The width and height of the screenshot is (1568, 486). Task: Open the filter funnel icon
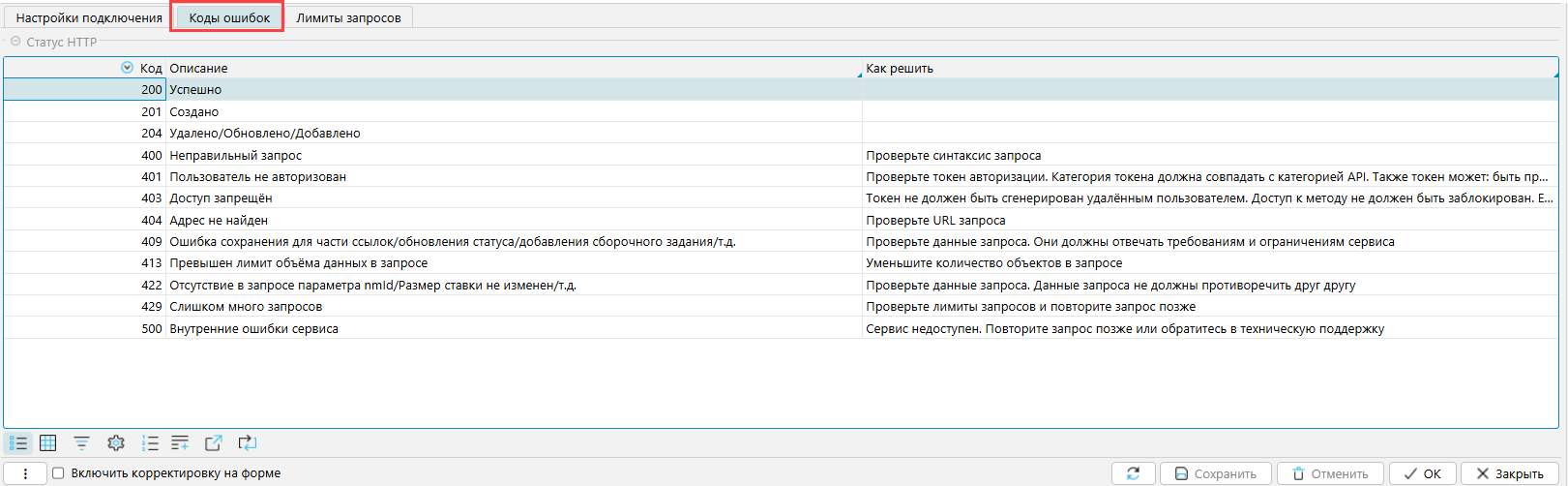coord(81,443)
